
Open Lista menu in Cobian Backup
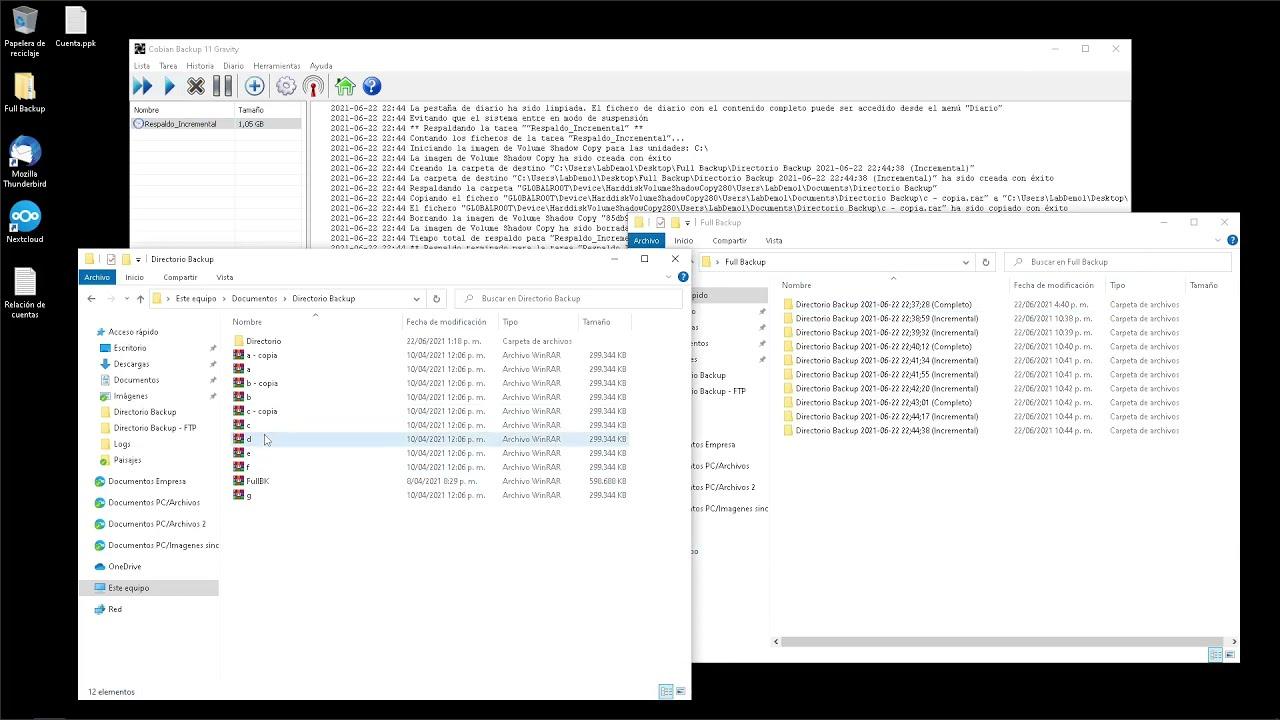tap(142, 66)
